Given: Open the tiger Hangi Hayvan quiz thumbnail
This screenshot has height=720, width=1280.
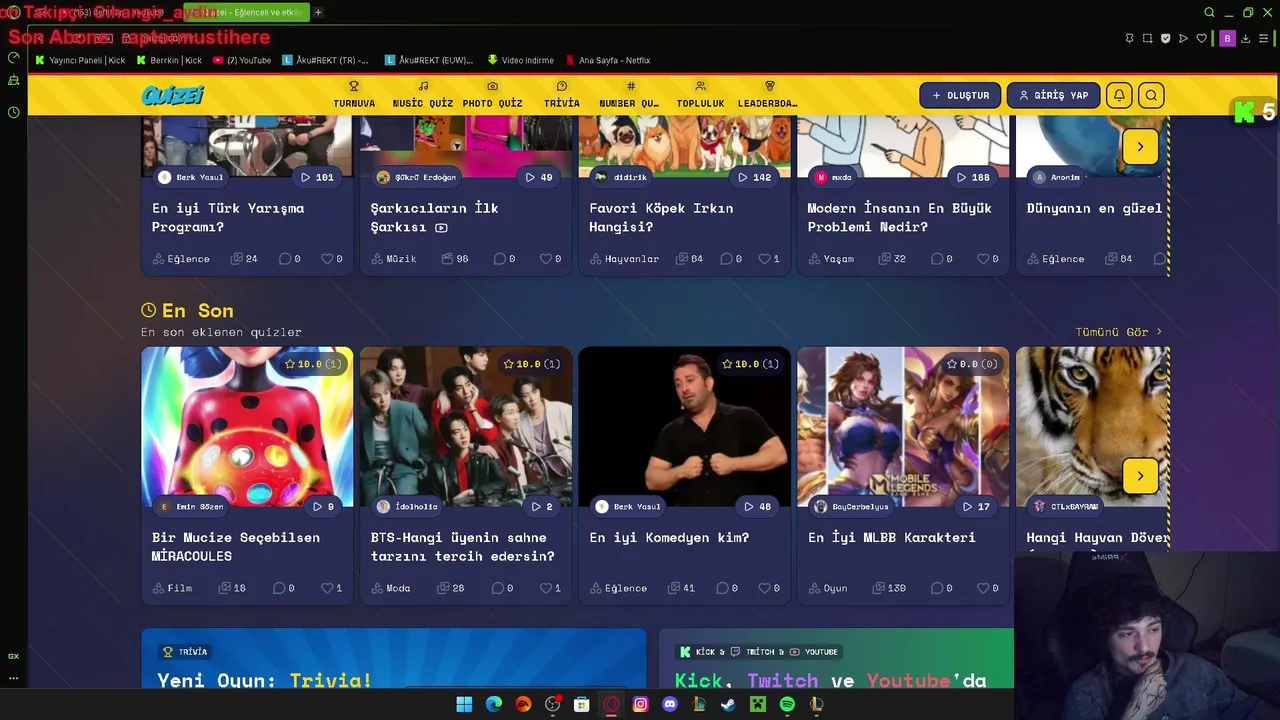Looking at the screenshot, I should 1093,426.
